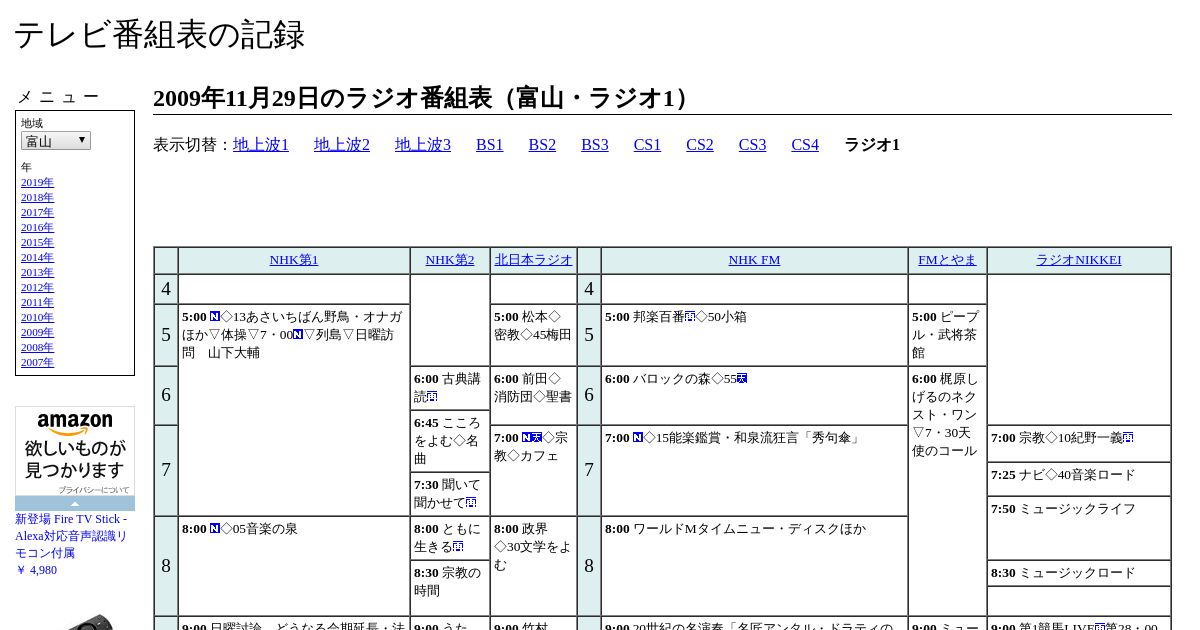Open the 2013年 year link

coord(37,272)
